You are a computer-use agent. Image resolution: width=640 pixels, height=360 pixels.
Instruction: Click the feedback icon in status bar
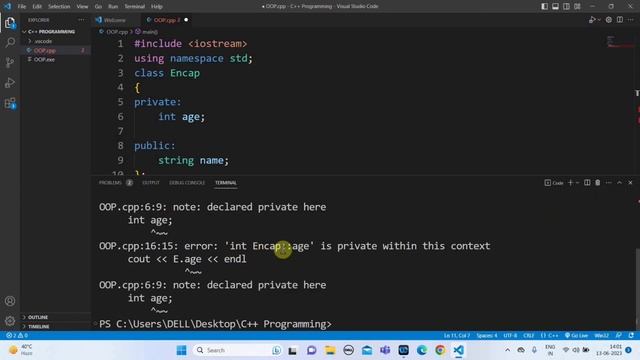coord(619,335)
